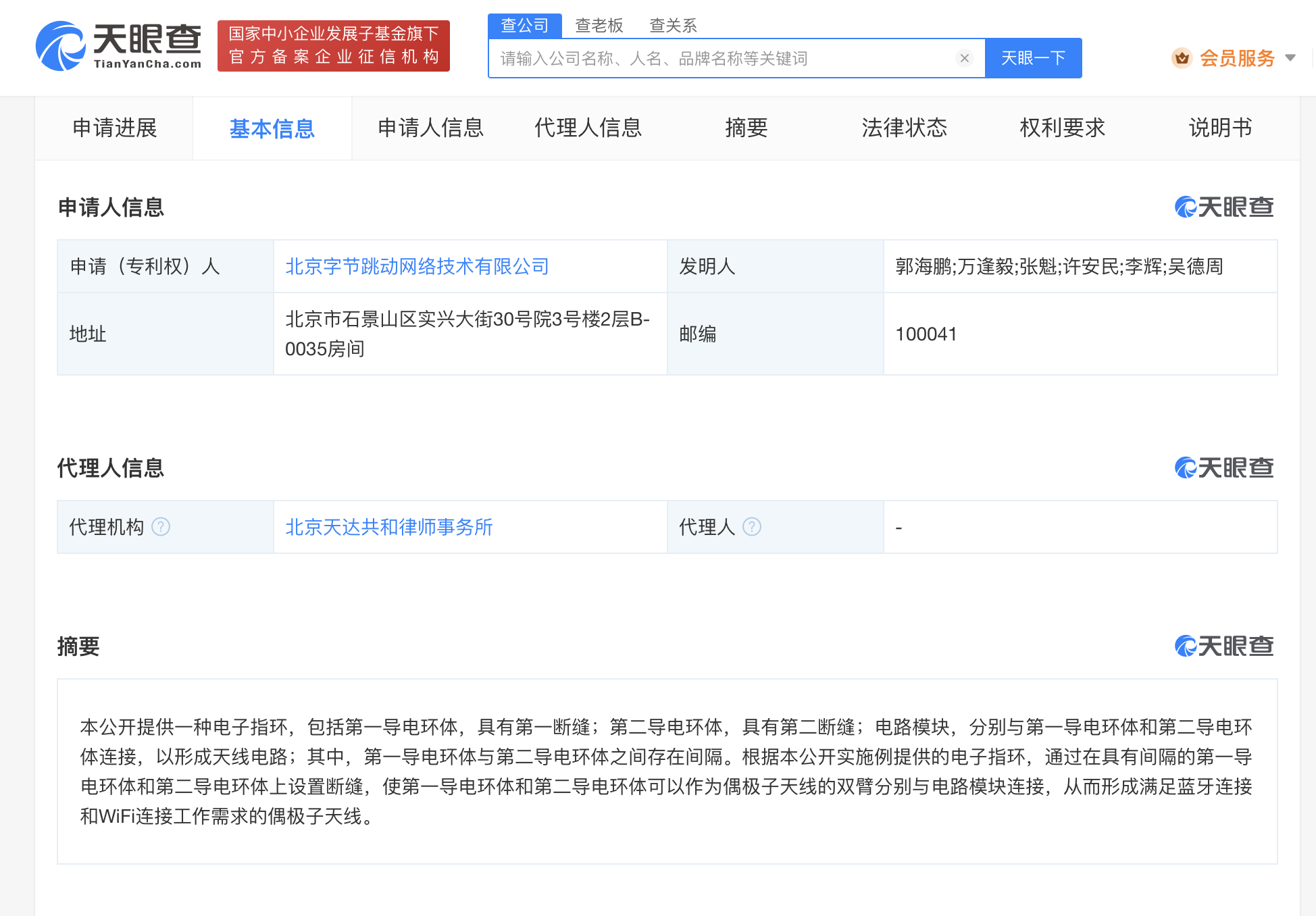Click 天眼查 watermark in 摘要 section
The height and width of the screenshot is (916, 1316).
(x=1223, y=646)
